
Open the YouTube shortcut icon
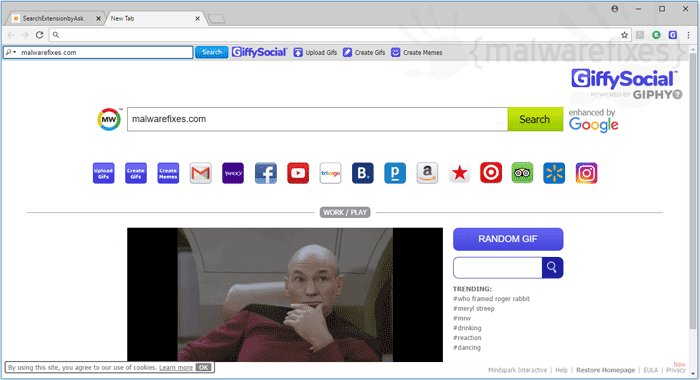(x=298, y=173)
